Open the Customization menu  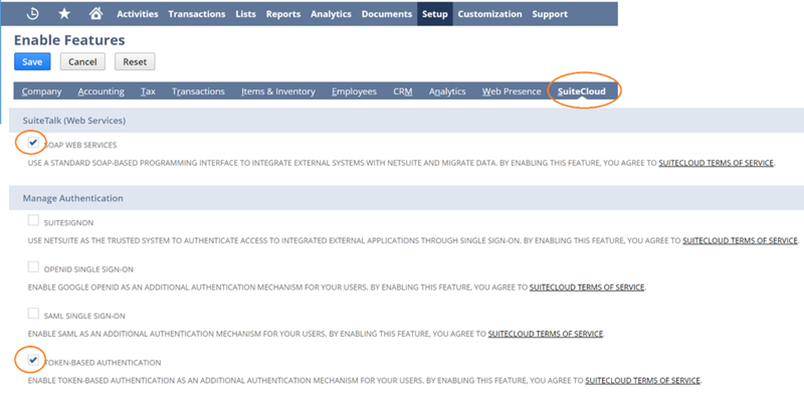click(x=490, y=14)
